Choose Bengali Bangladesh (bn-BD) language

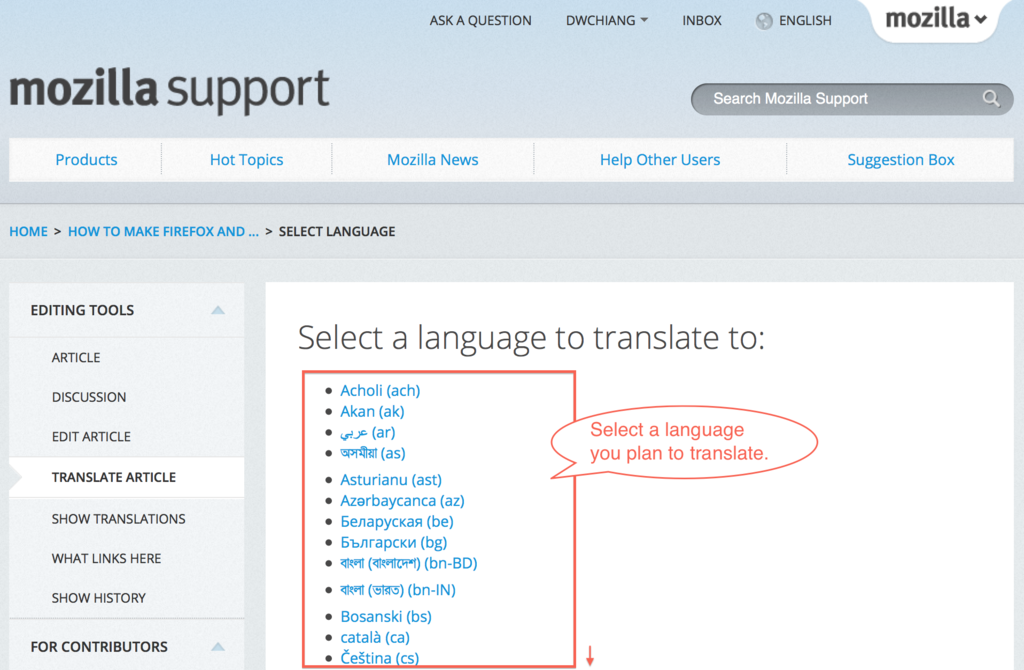click(x=409, y=563)
